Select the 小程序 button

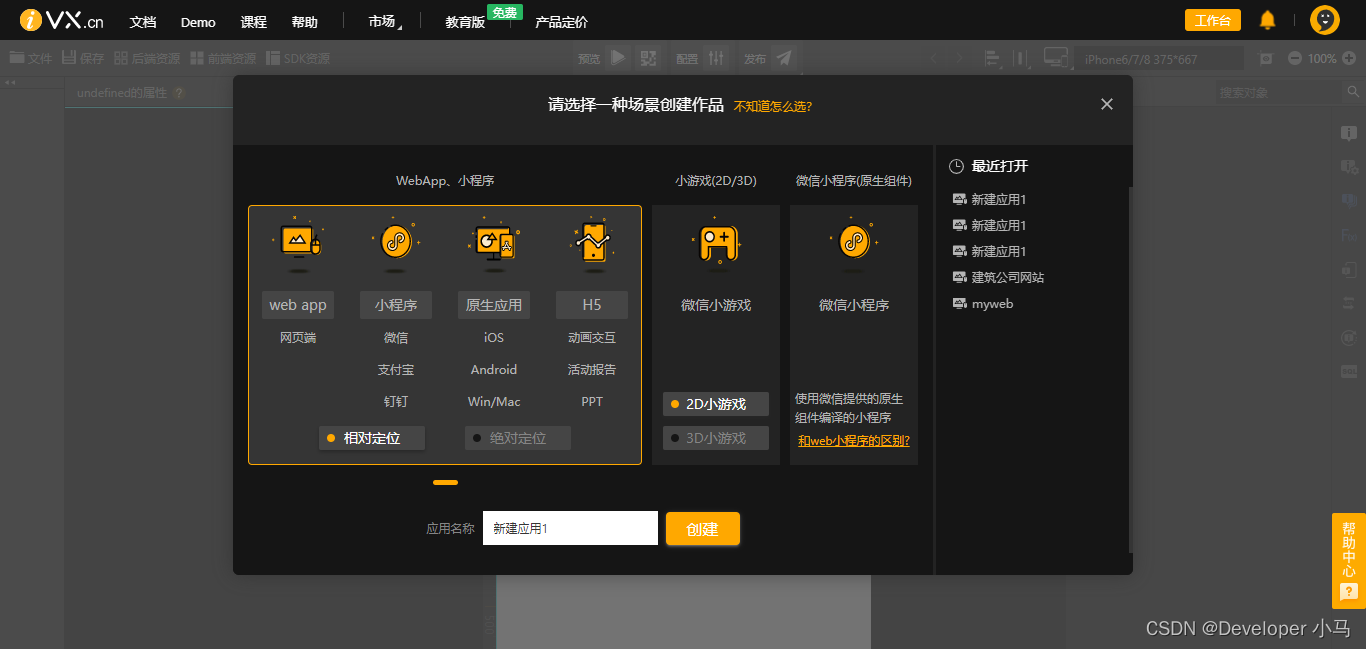pos(396,305)
